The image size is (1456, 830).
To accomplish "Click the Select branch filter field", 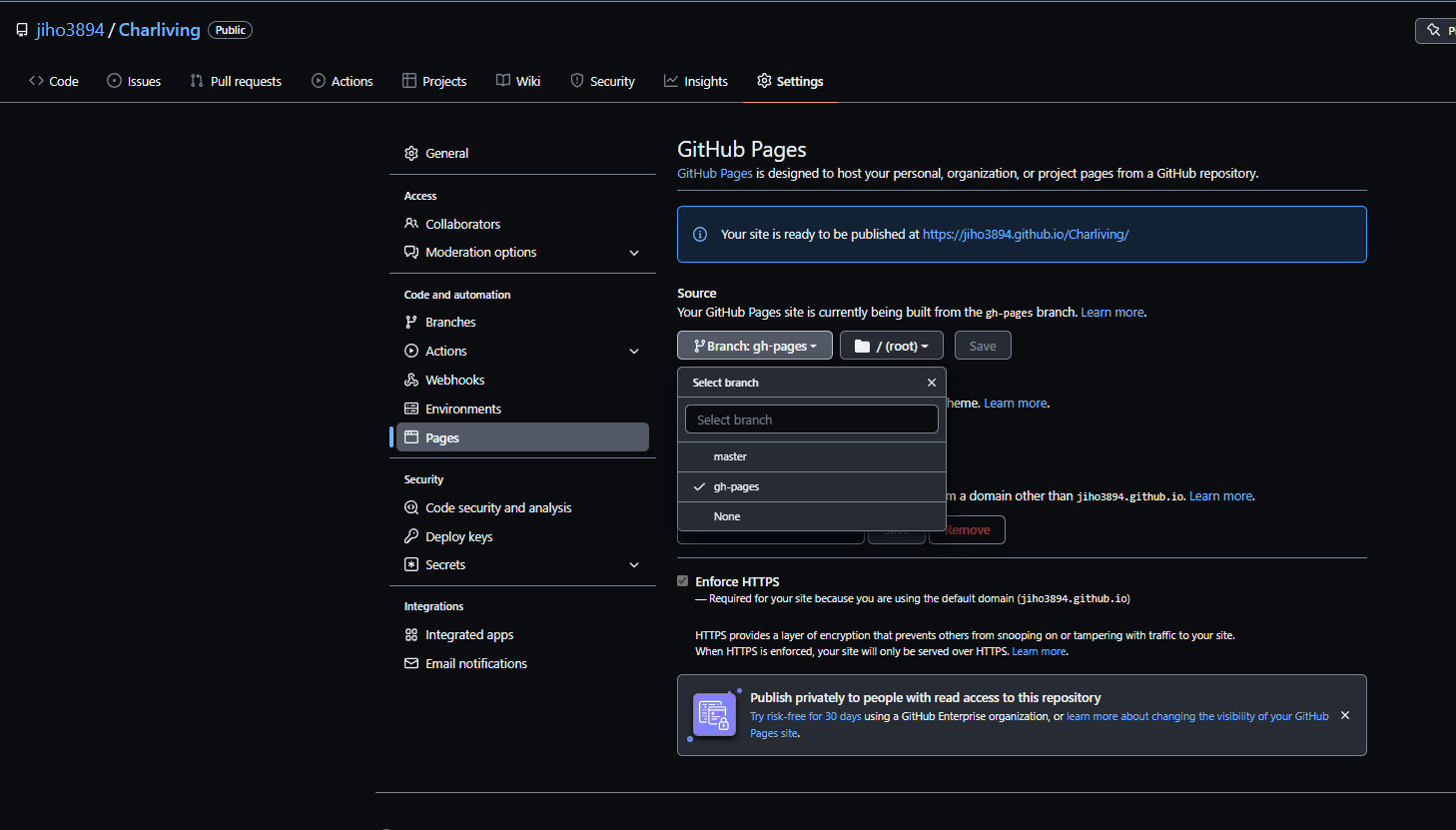I will (x=811, y=419).
